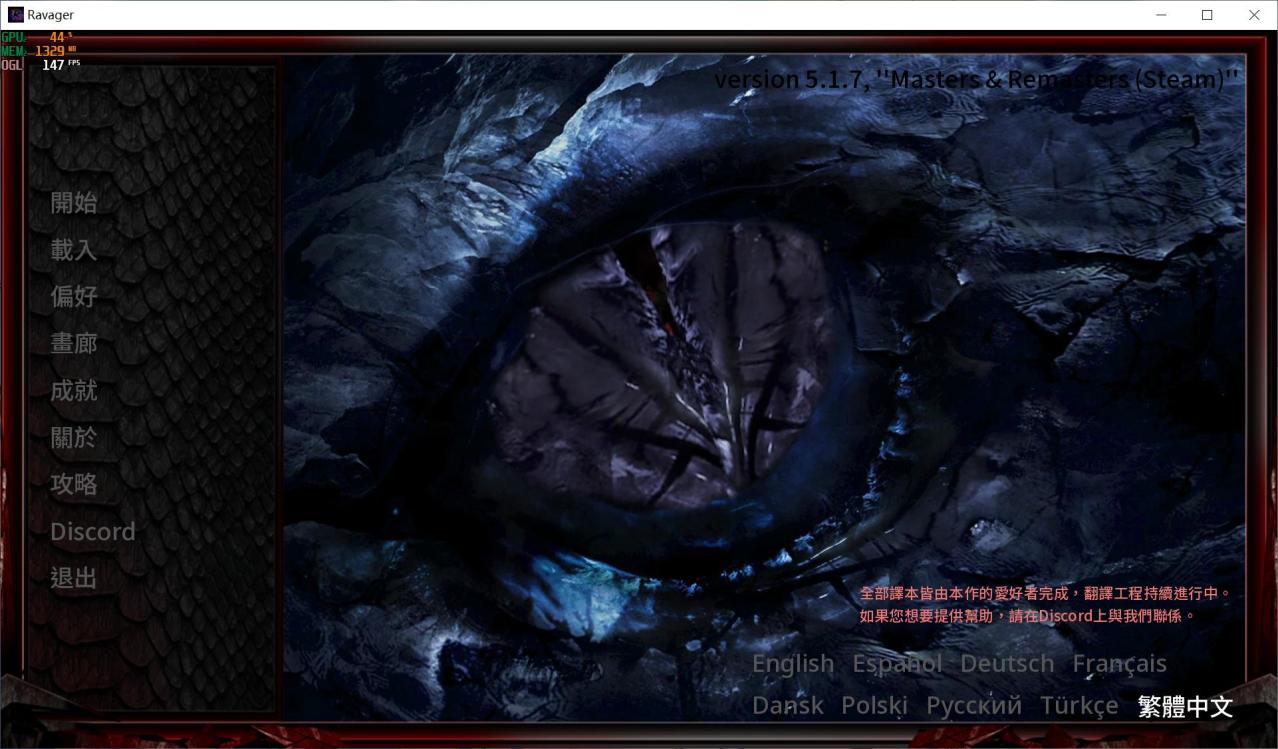Image resolution: width=1278 pixels, height=749 pixels.
Task: Click the Ravager app icon in title bar
Action: click(16, 15)
